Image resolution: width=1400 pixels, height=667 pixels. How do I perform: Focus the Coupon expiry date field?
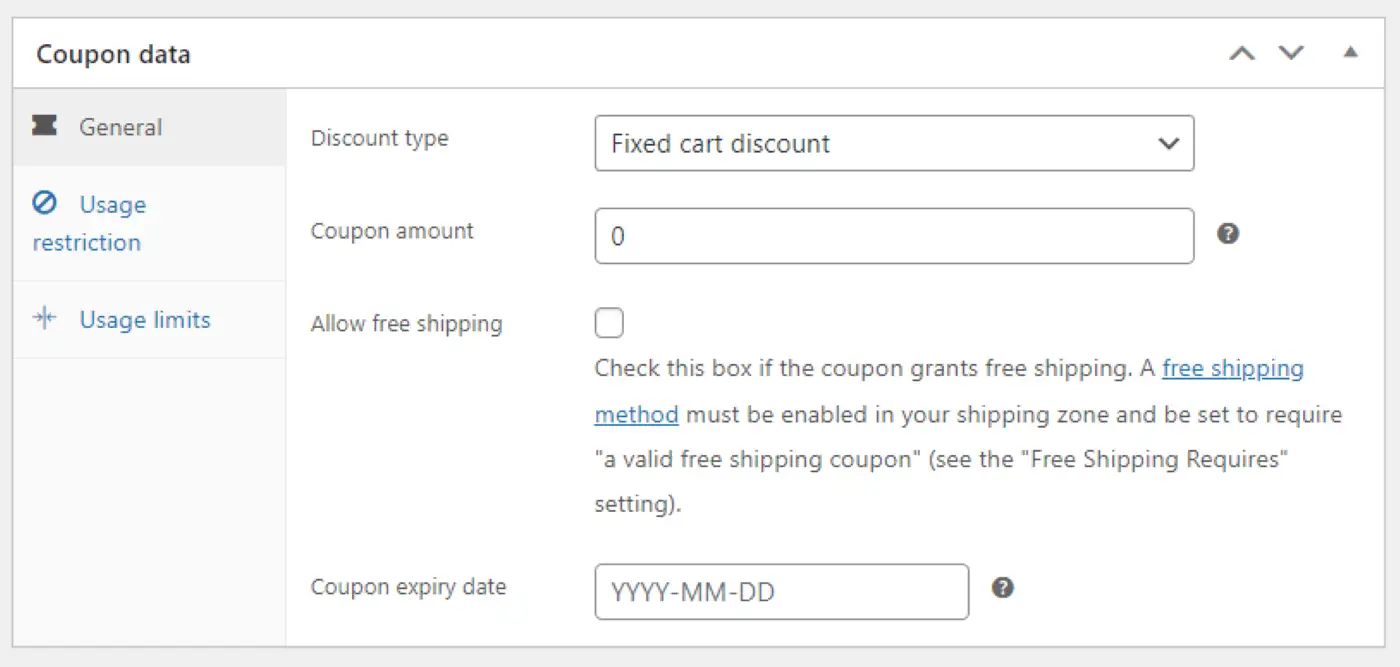click(781, 592)
